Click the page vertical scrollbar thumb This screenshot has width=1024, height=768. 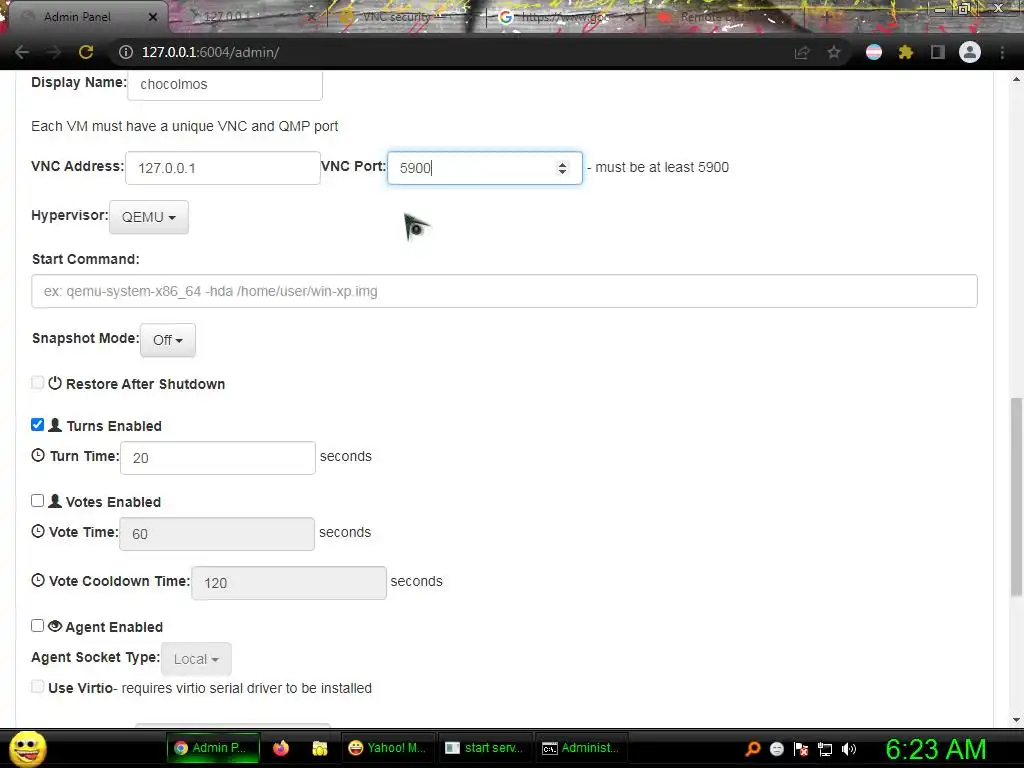[x=1016, y=496]
